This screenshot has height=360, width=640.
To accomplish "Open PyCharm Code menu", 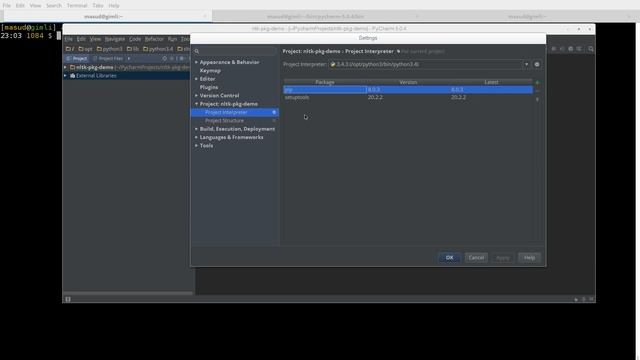I will point(135,39).
